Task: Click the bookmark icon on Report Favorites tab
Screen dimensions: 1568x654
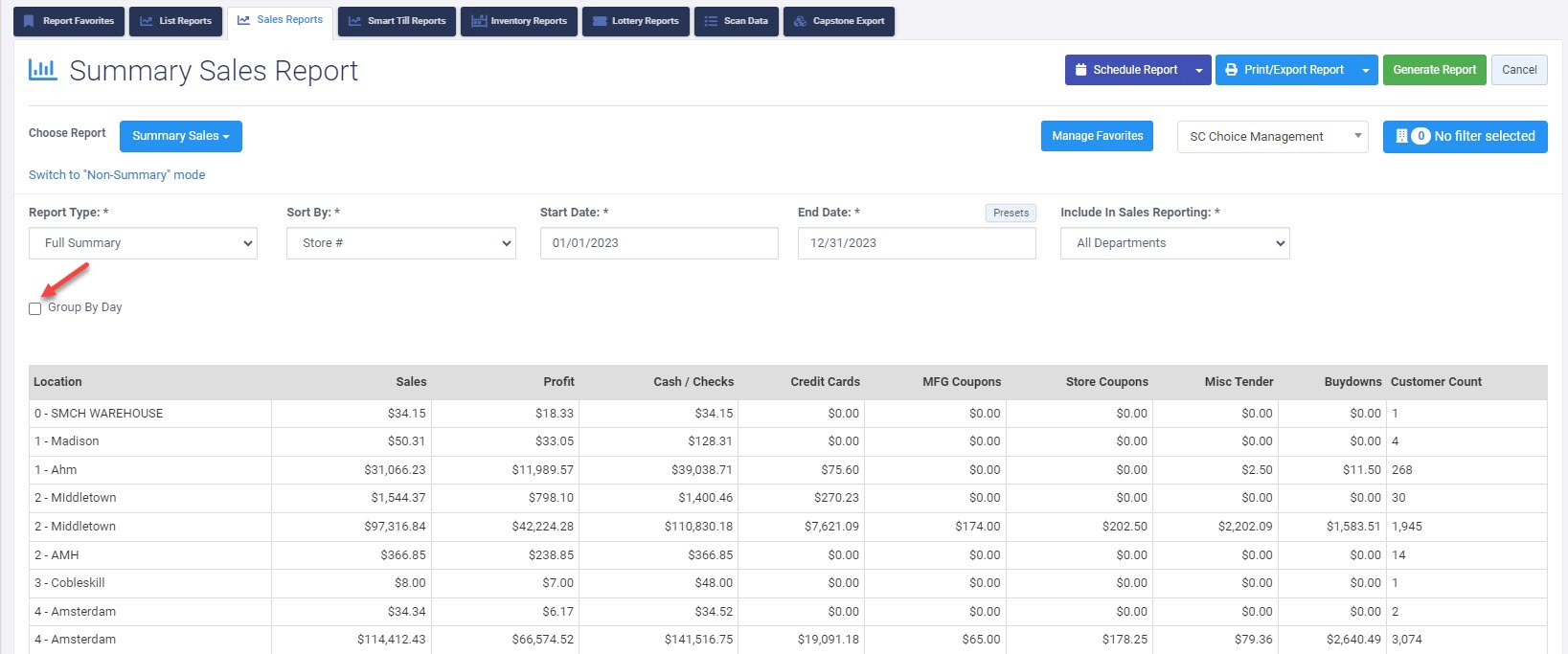Action: click(x=29, y=21)
